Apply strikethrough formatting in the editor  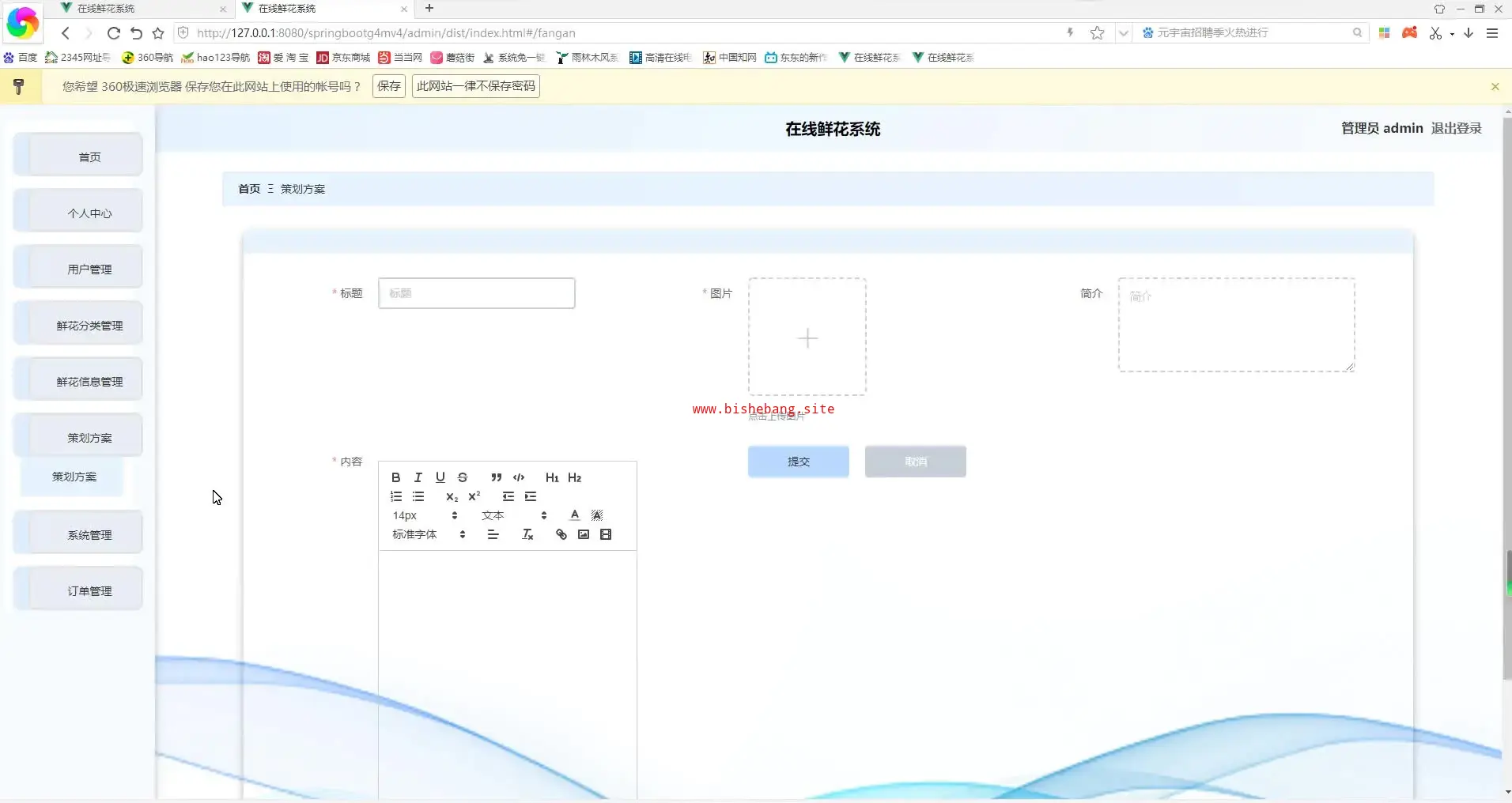pyautogui.click(x=463, y=477)
